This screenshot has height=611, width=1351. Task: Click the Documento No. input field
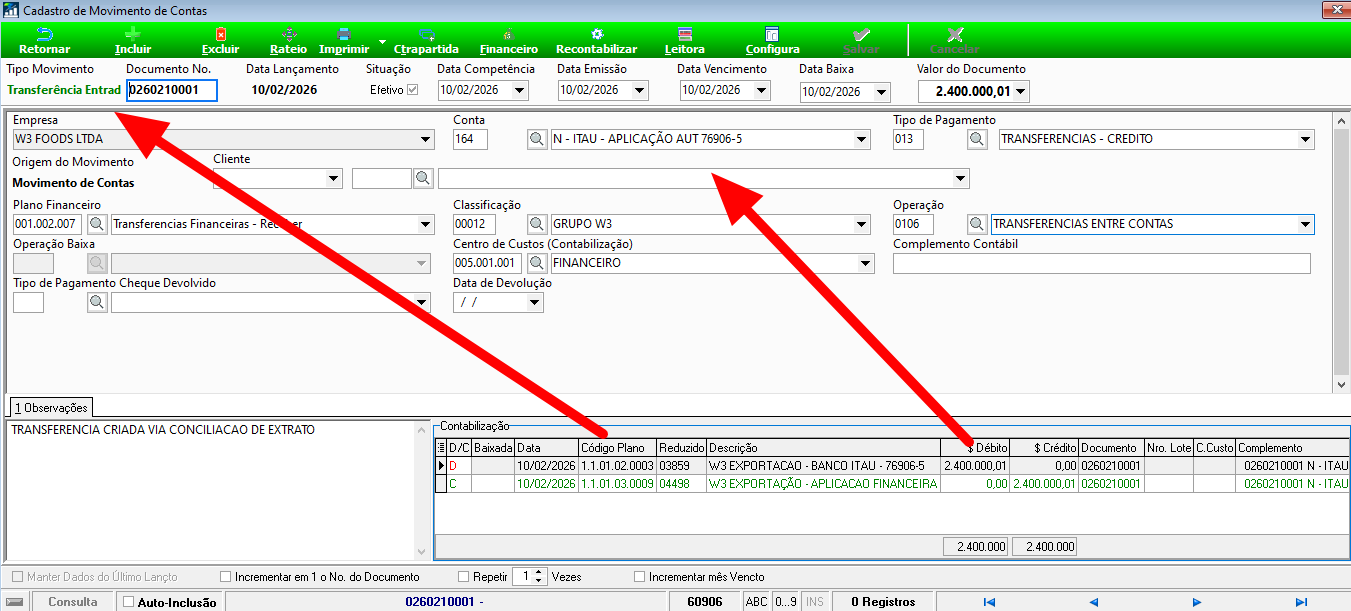[171, 90]
